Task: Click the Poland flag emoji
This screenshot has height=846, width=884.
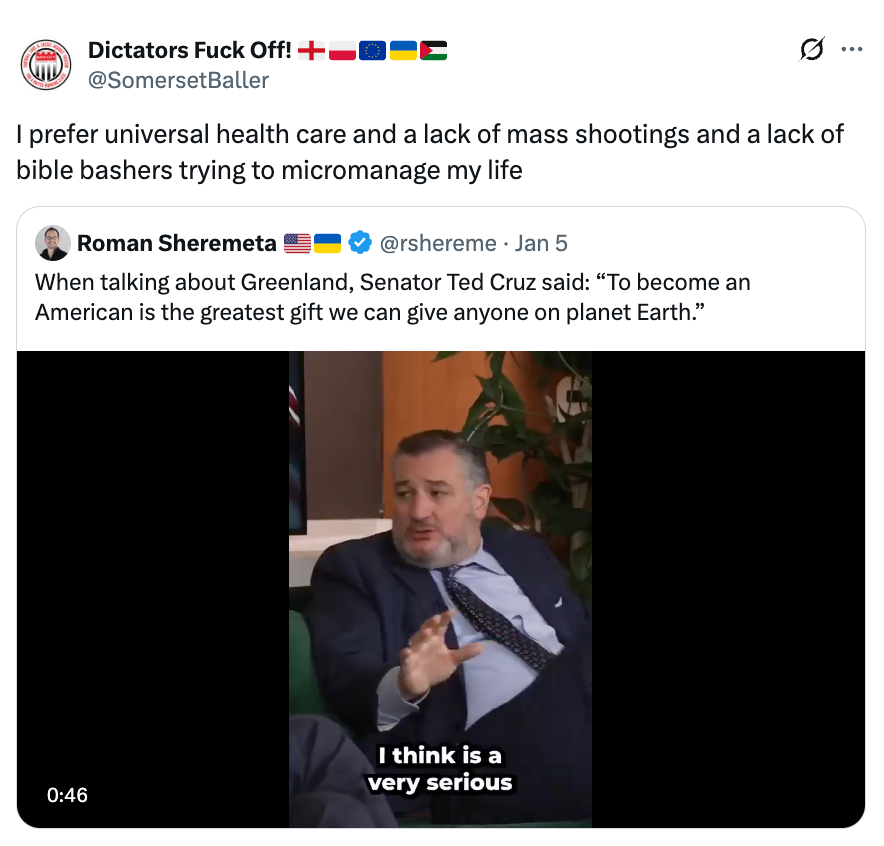Action: pos(342,51)
